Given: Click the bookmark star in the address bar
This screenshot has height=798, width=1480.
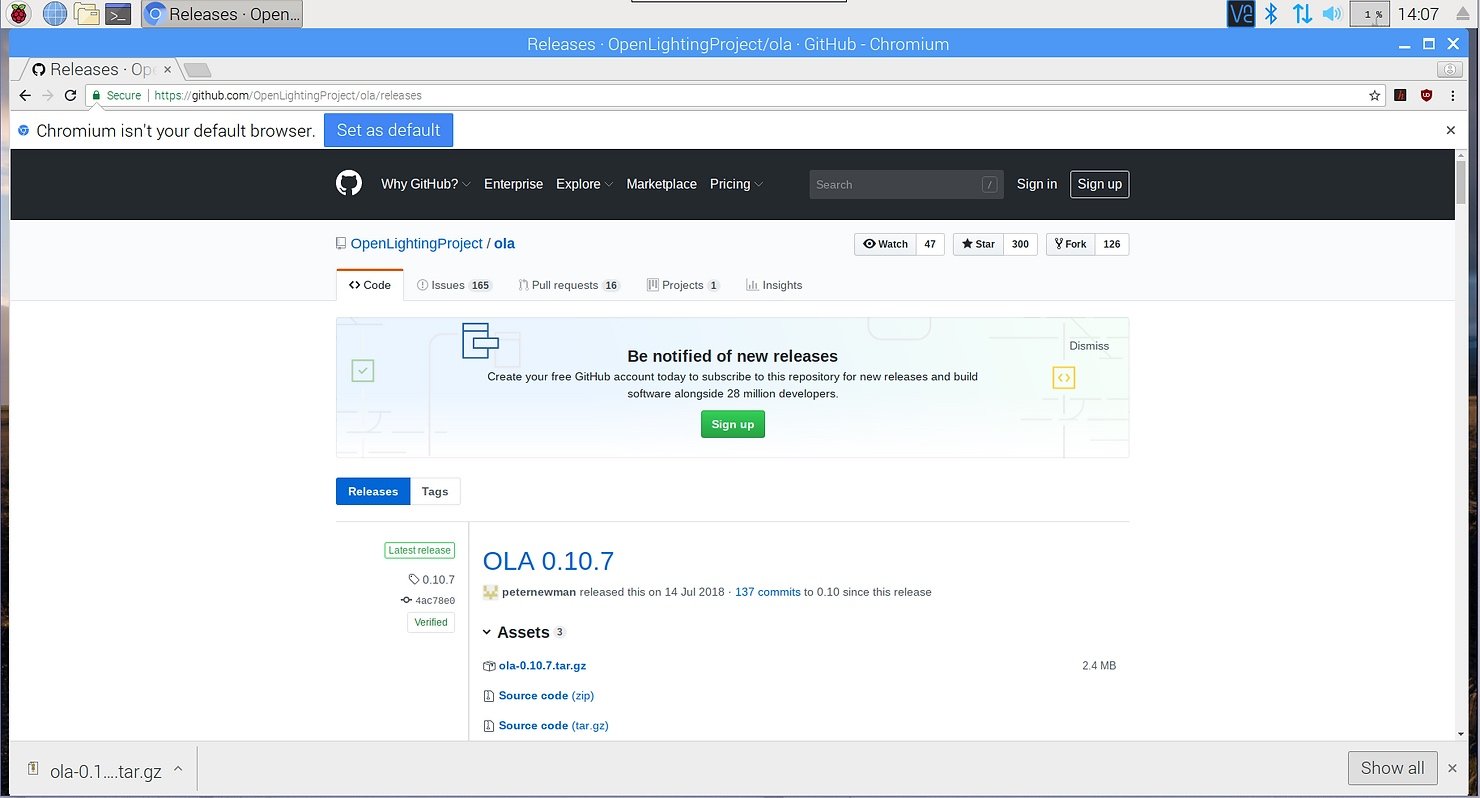Looking at the screenshot, I should pos(1374,95).
